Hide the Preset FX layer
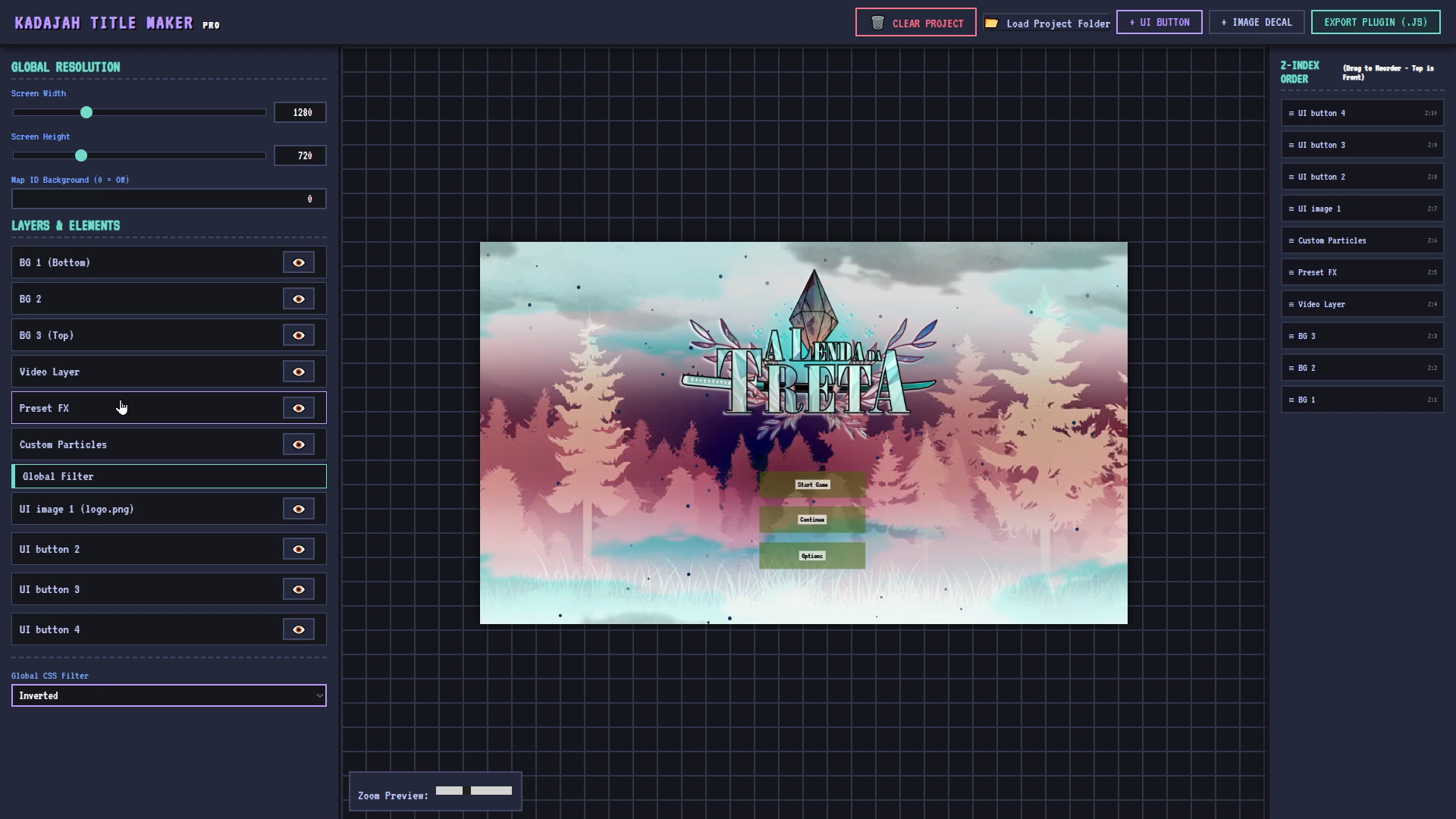The width and height of the screenshot is (1456, 819). tap(299, 408)
